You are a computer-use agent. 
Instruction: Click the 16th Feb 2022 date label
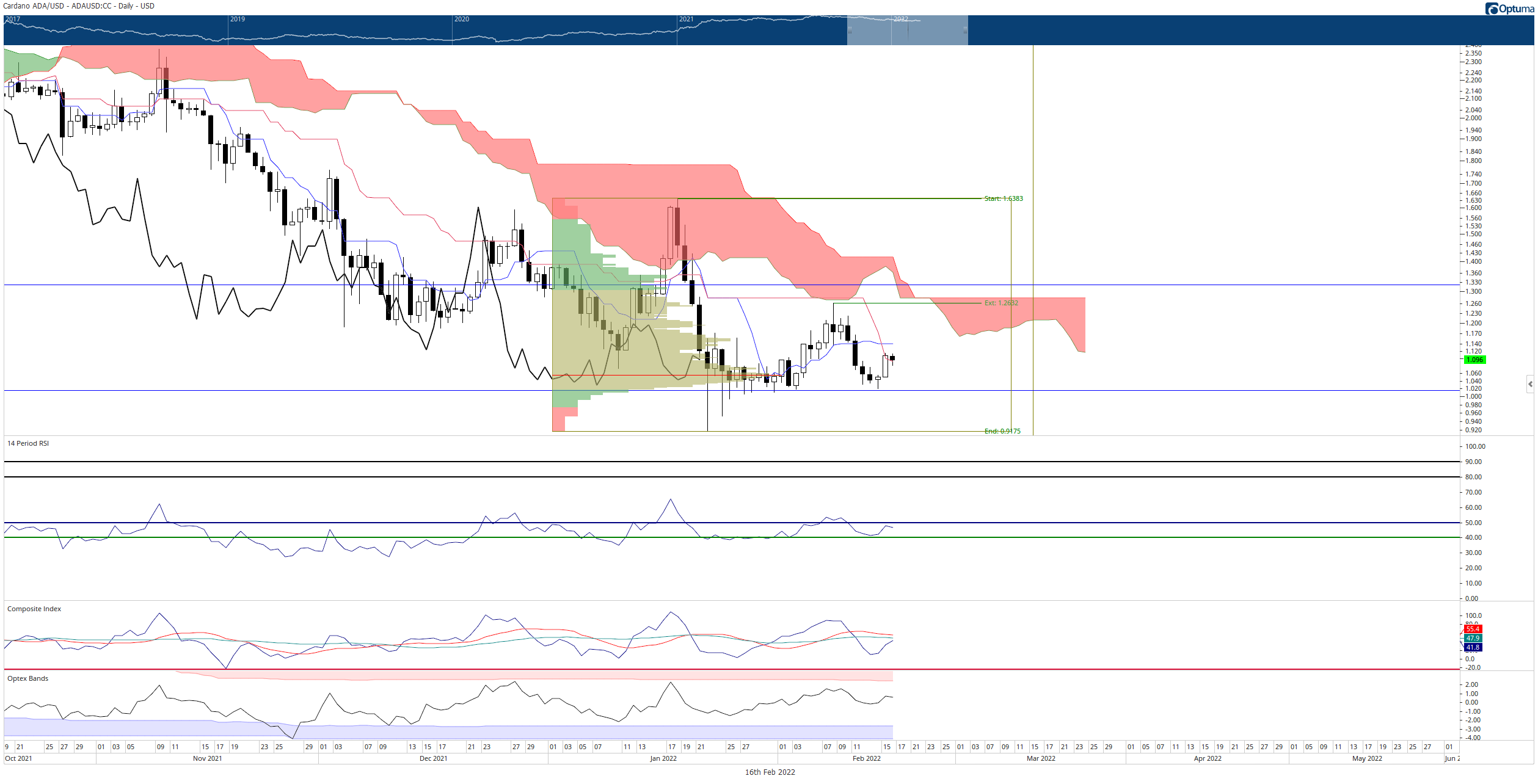tap(770, 772)
